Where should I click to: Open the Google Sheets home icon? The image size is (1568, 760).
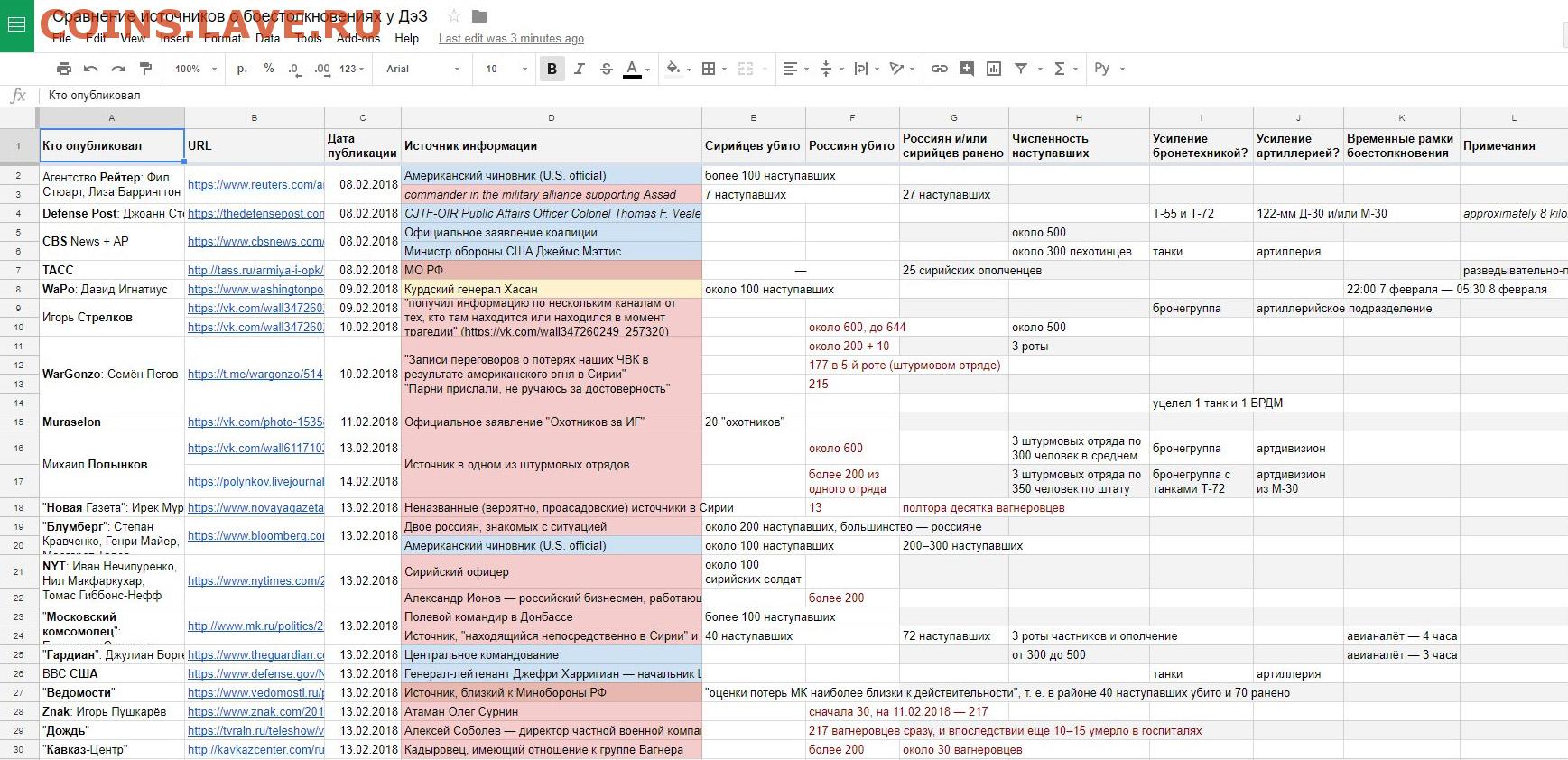point(16,25)
